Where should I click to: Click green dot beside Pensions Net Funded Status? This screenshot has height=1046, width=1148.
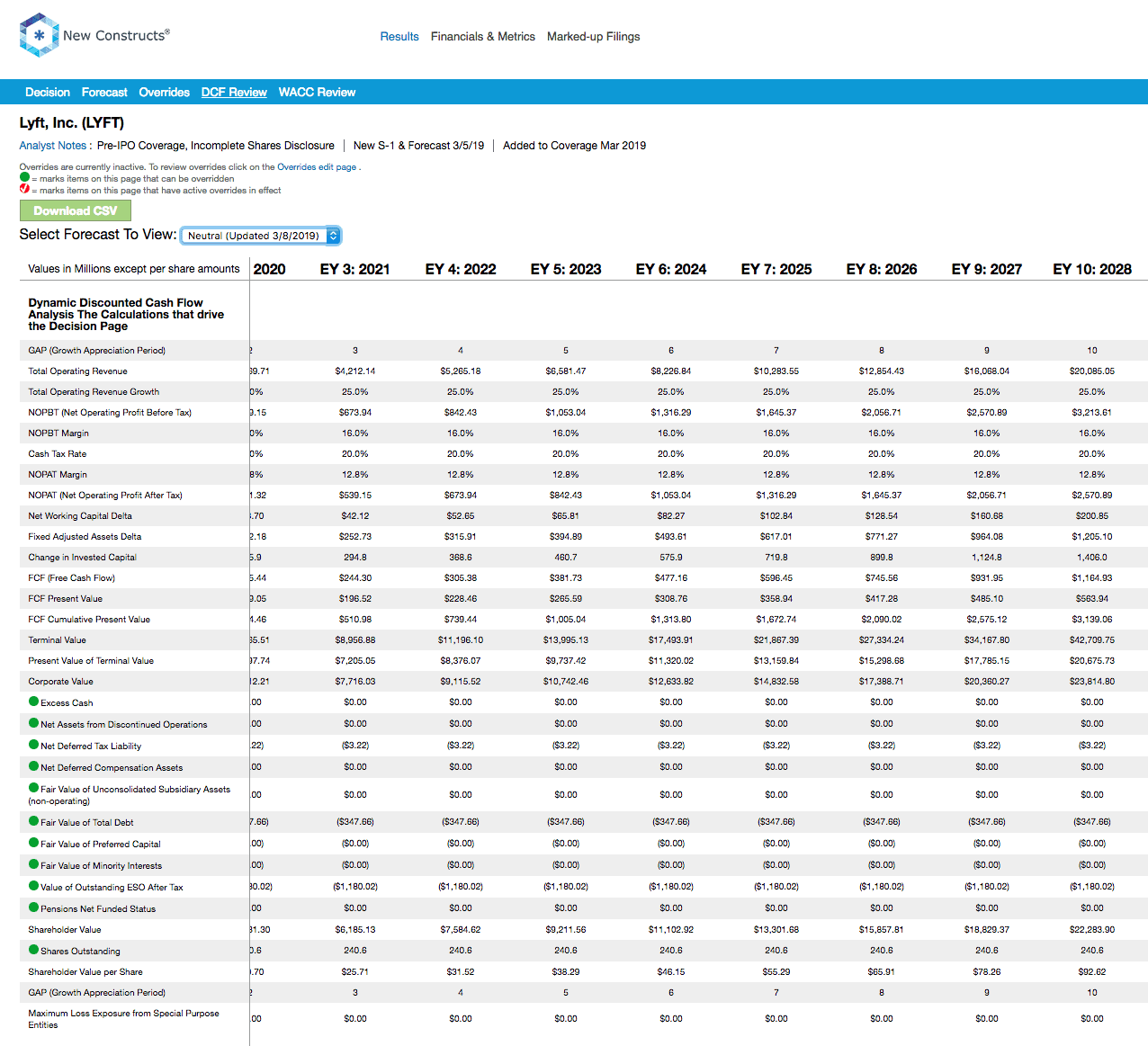[34, 907]
